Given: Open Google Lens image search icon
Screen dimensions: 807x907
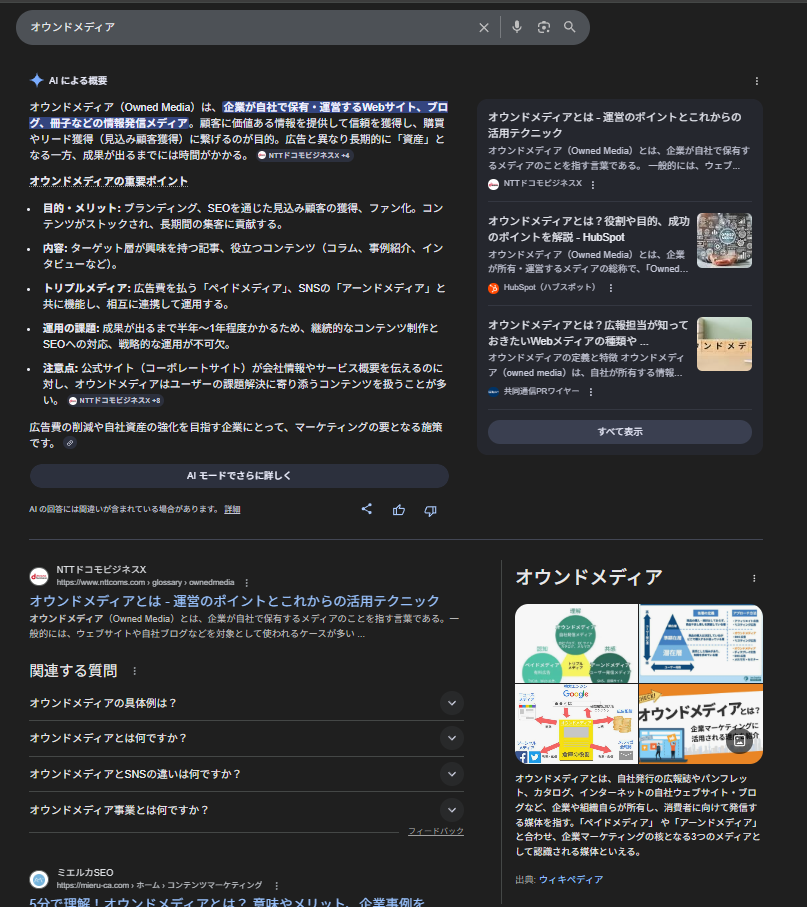Looking at the screenshot, I should coord(544,28).
